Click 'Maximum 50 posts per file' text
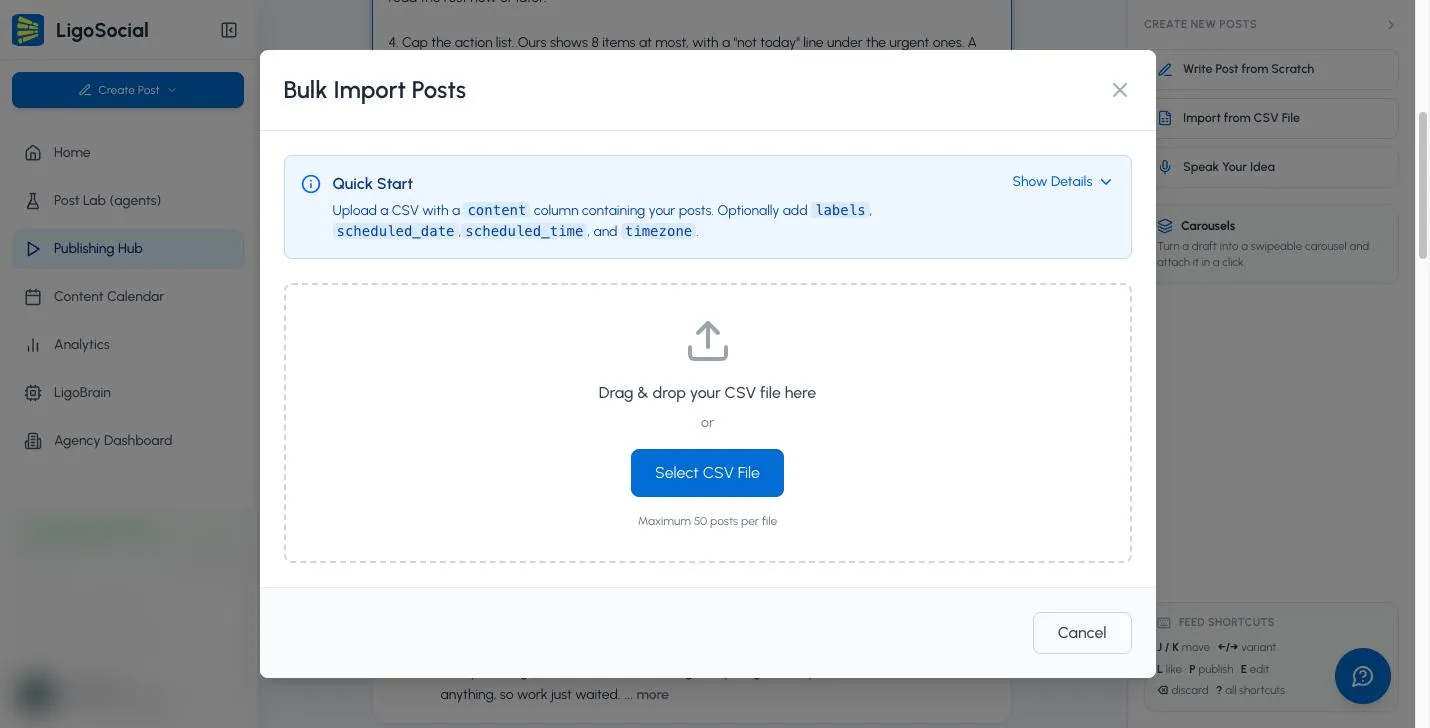Viewport: 1430px width, 728px height. 707,521
